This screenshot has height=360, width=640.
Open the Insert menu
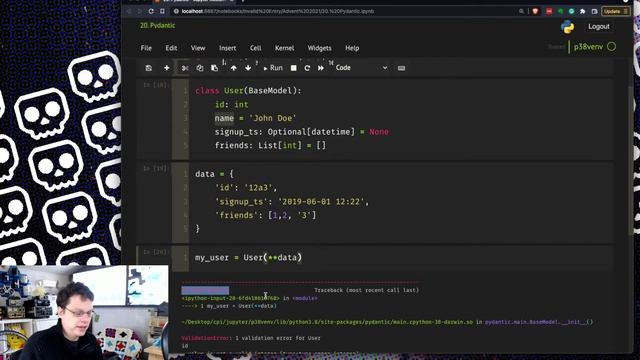[x=227, y=48]
